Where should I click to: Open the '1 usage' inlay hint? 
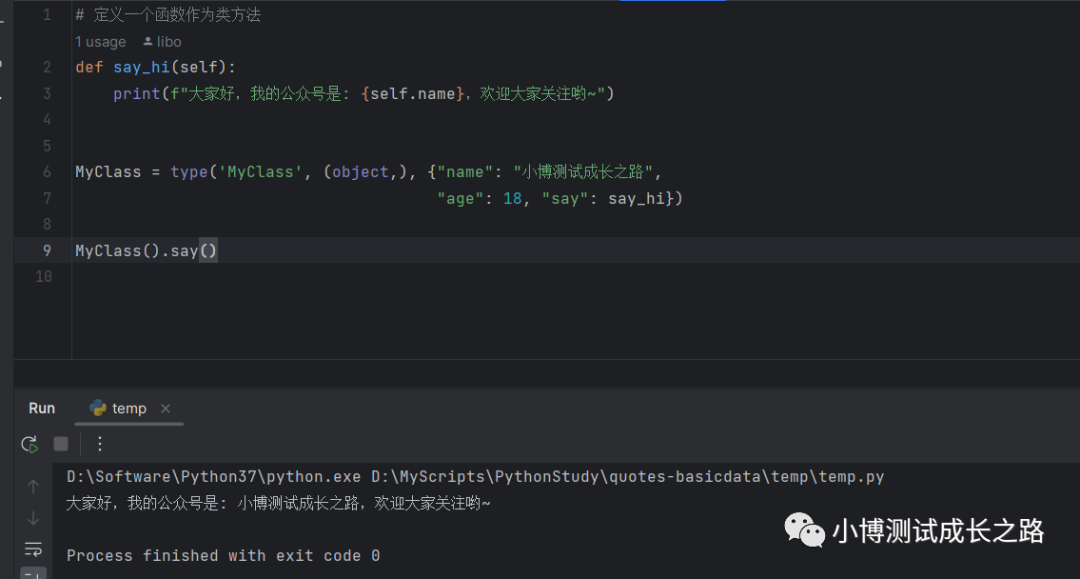pos(100,42)
